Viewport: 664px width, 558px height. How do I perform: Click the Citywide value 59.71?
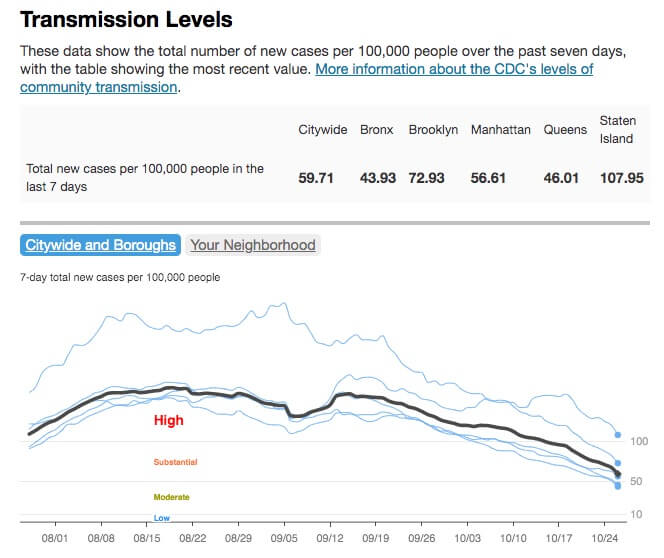tap(322, 178)
